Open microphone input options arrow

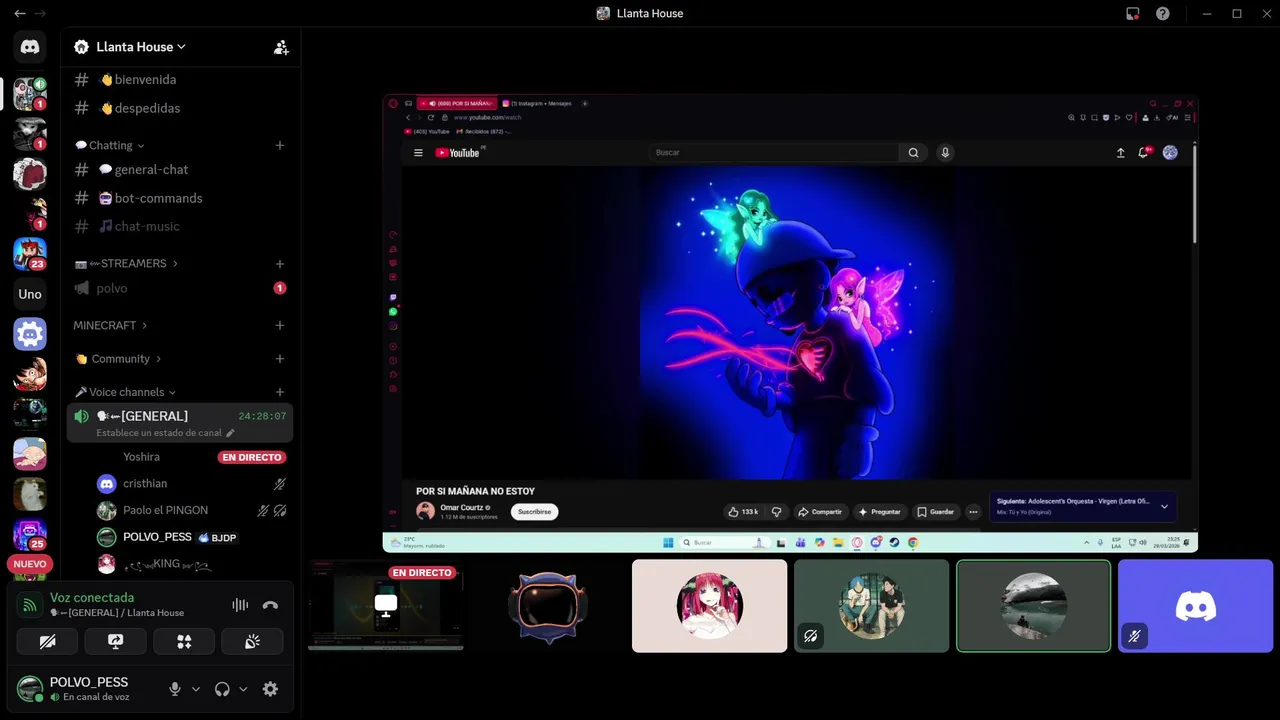coord(196,689)
